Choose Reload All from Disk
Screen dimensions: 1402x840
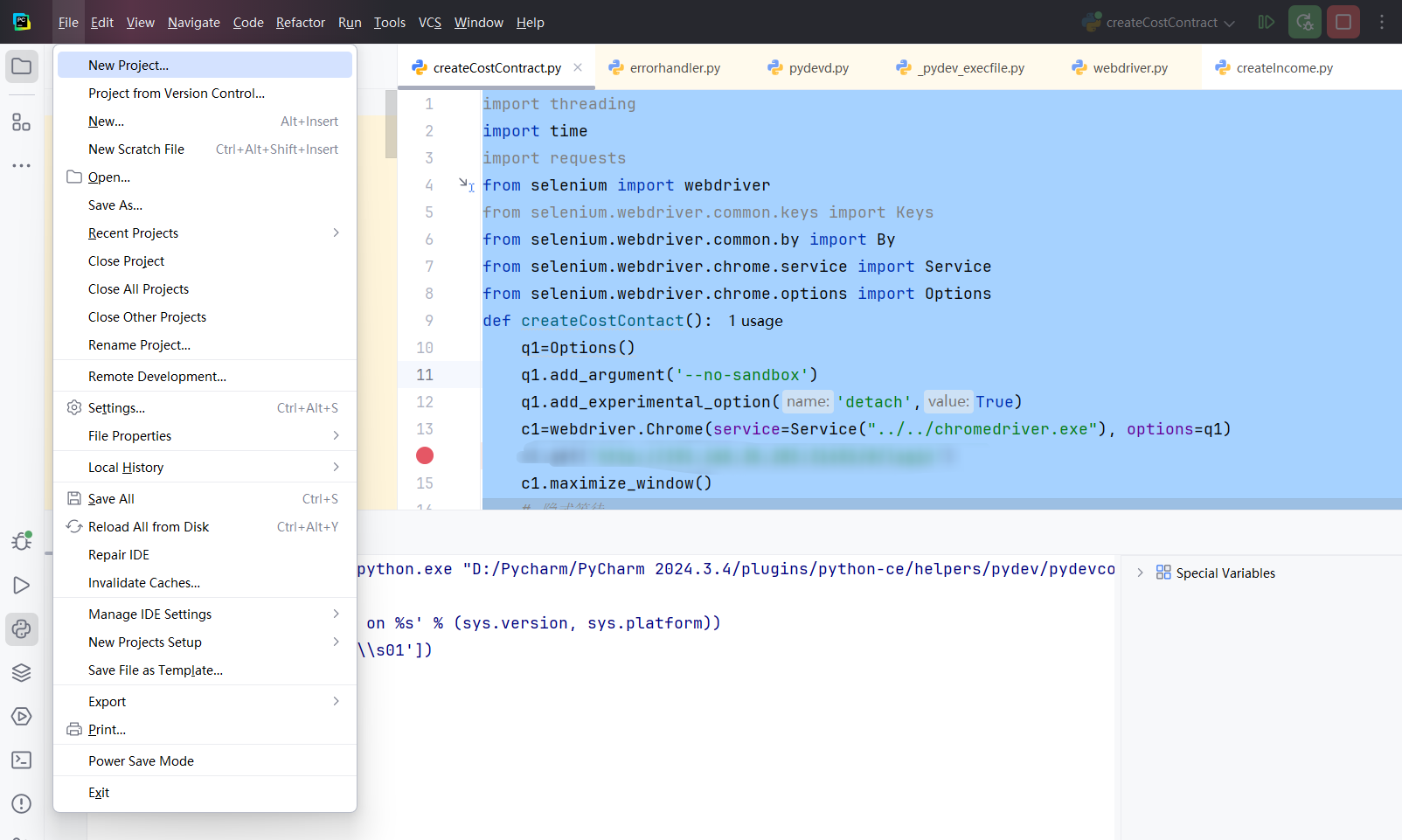[x=205, y=526]
